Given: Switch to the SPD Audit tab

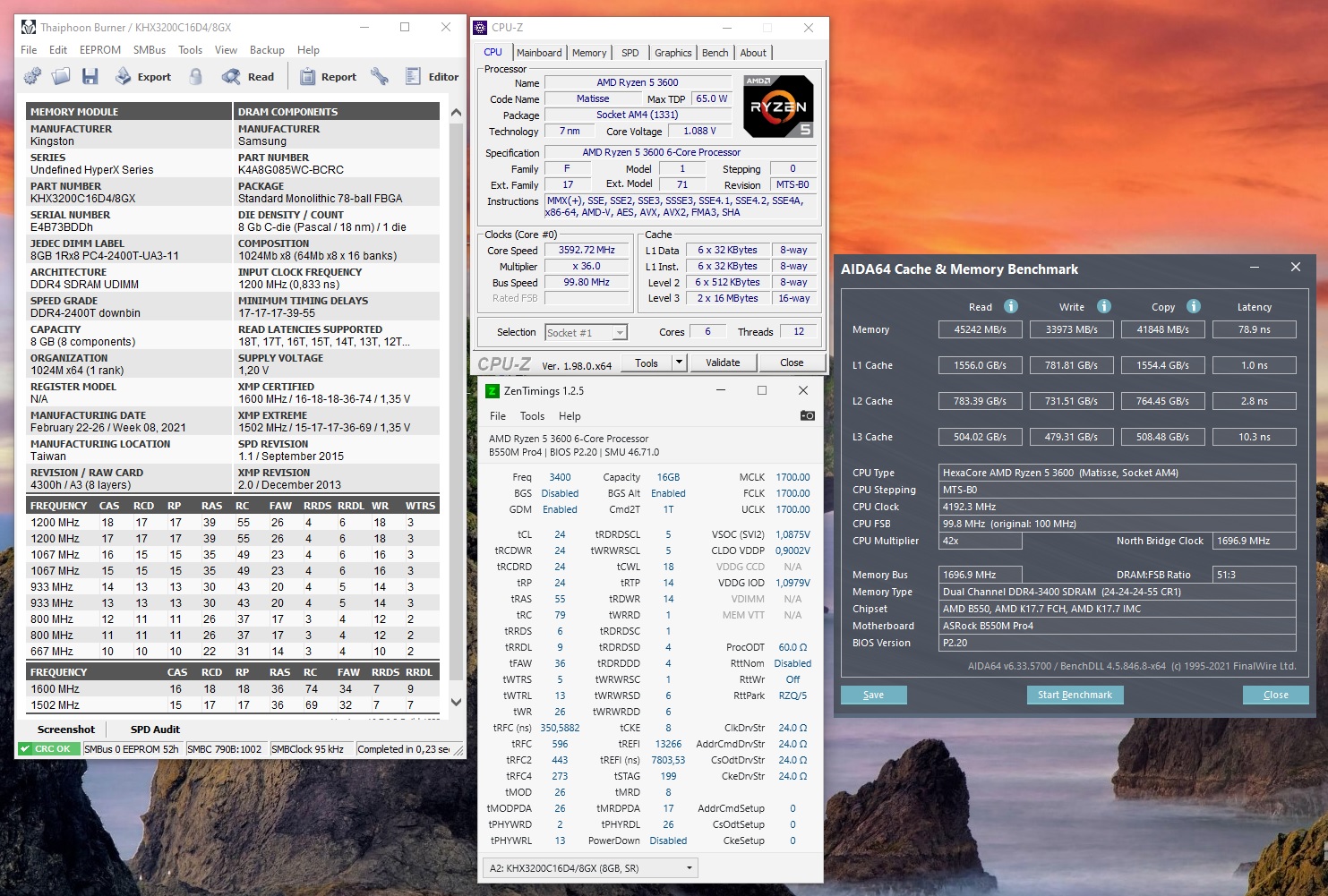Looking at the screenshot, I should pyautogui.click(x=155, y=730).
